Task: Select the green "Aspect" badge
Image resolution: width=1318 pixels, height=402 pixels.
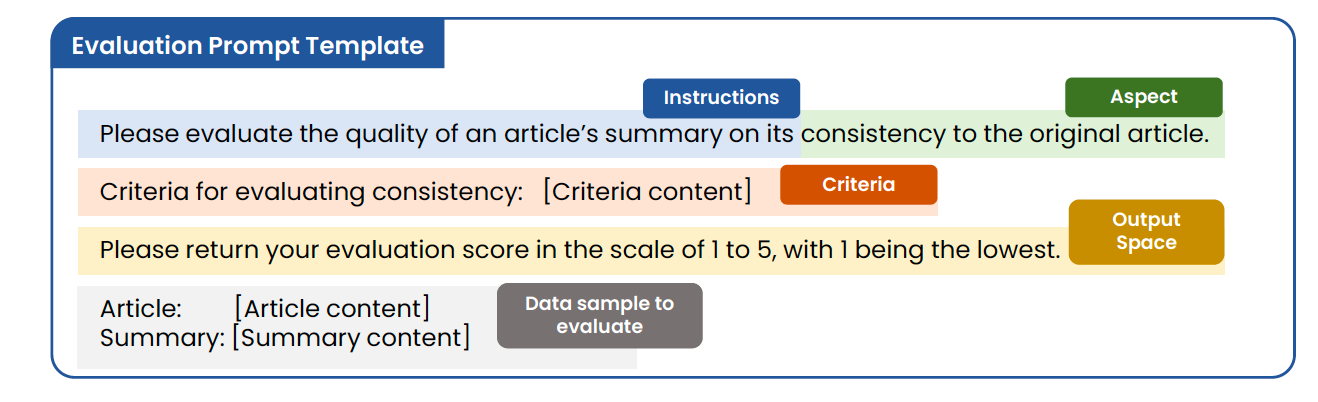Action: click(x=1143, y=97)
